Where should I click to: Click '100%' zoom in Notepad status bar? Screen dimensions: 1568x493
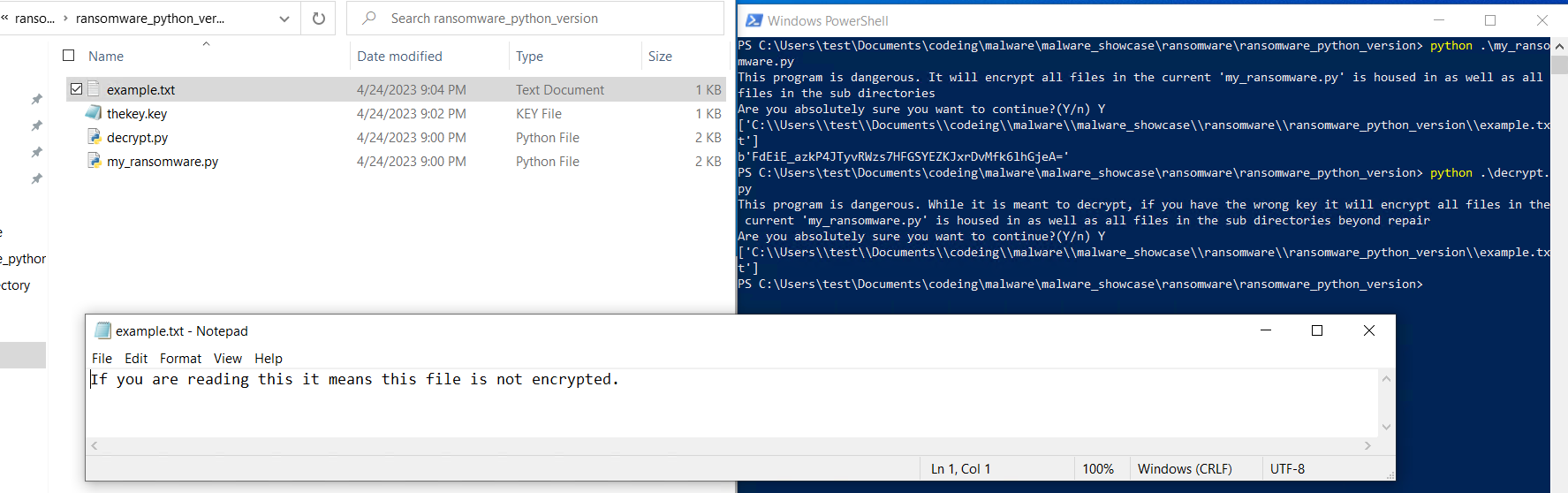click(x=1098, y=468)
